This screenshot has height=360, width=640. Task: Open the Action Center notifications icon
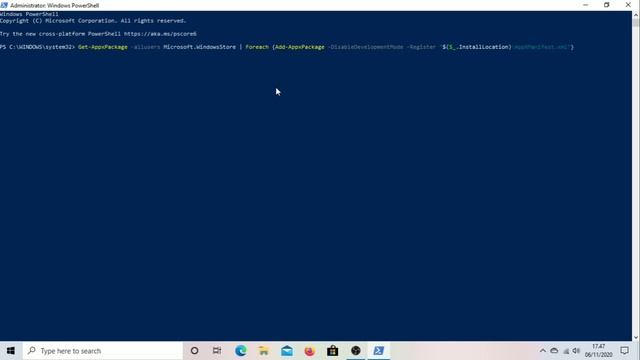pyautogui.click(x=624, y=351)
